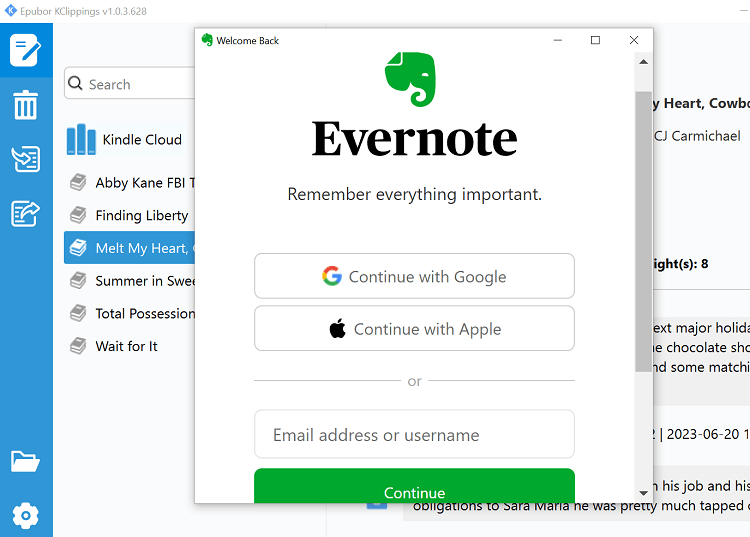The width and height of the screenshot is (750, 537).
Task: Select the Melt My Heart book
Action: click(129, 248)
